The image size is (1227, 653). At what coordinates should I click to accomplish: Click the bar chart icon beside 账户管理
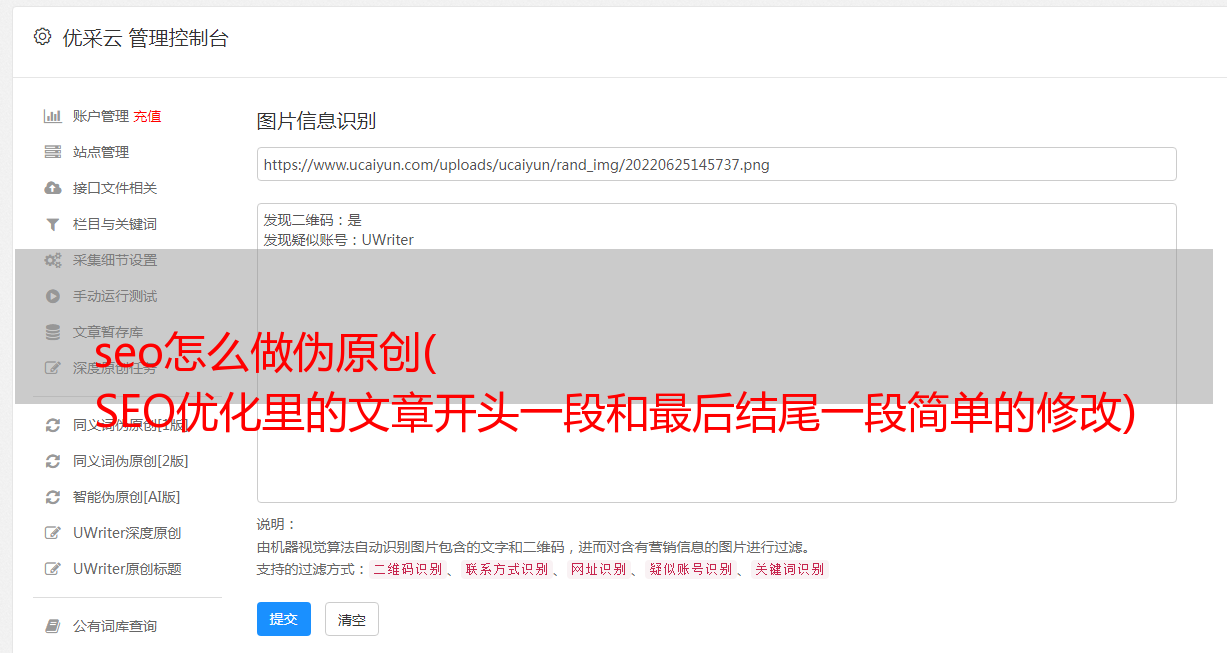pos(53,116)
